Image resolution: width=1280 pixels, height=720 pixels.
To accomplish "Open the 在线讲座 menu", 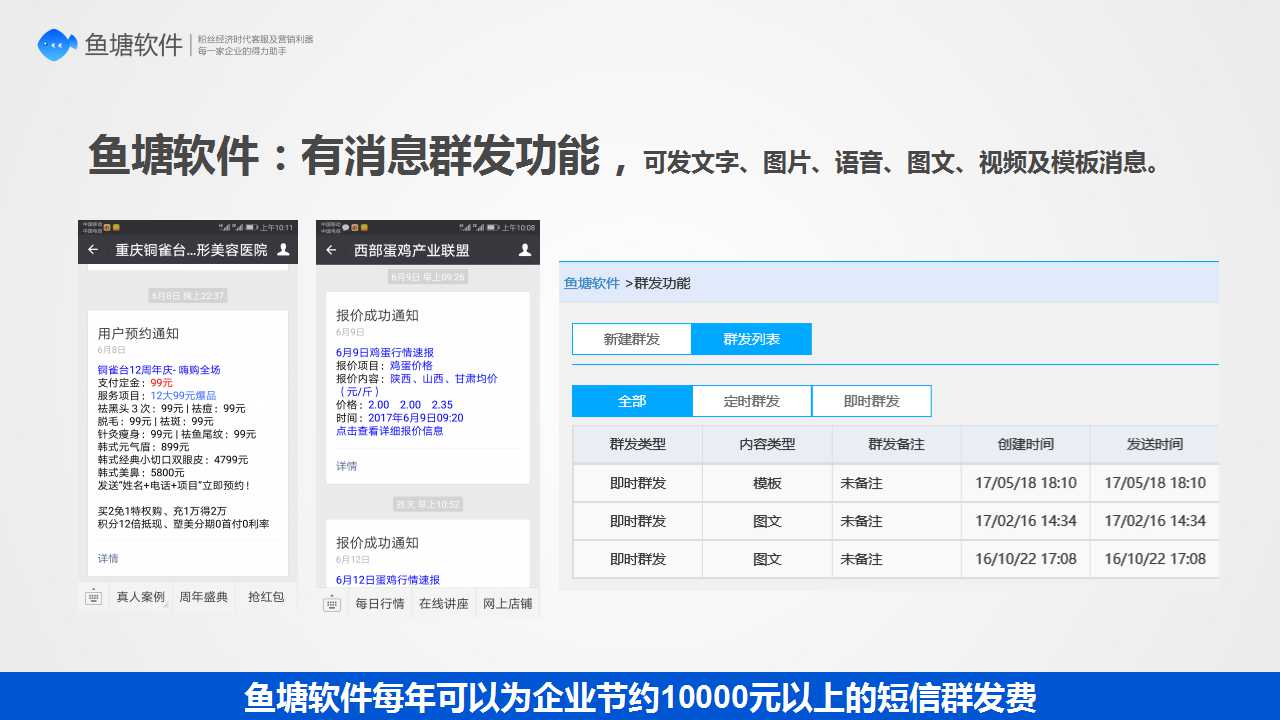I will [444, 604].
